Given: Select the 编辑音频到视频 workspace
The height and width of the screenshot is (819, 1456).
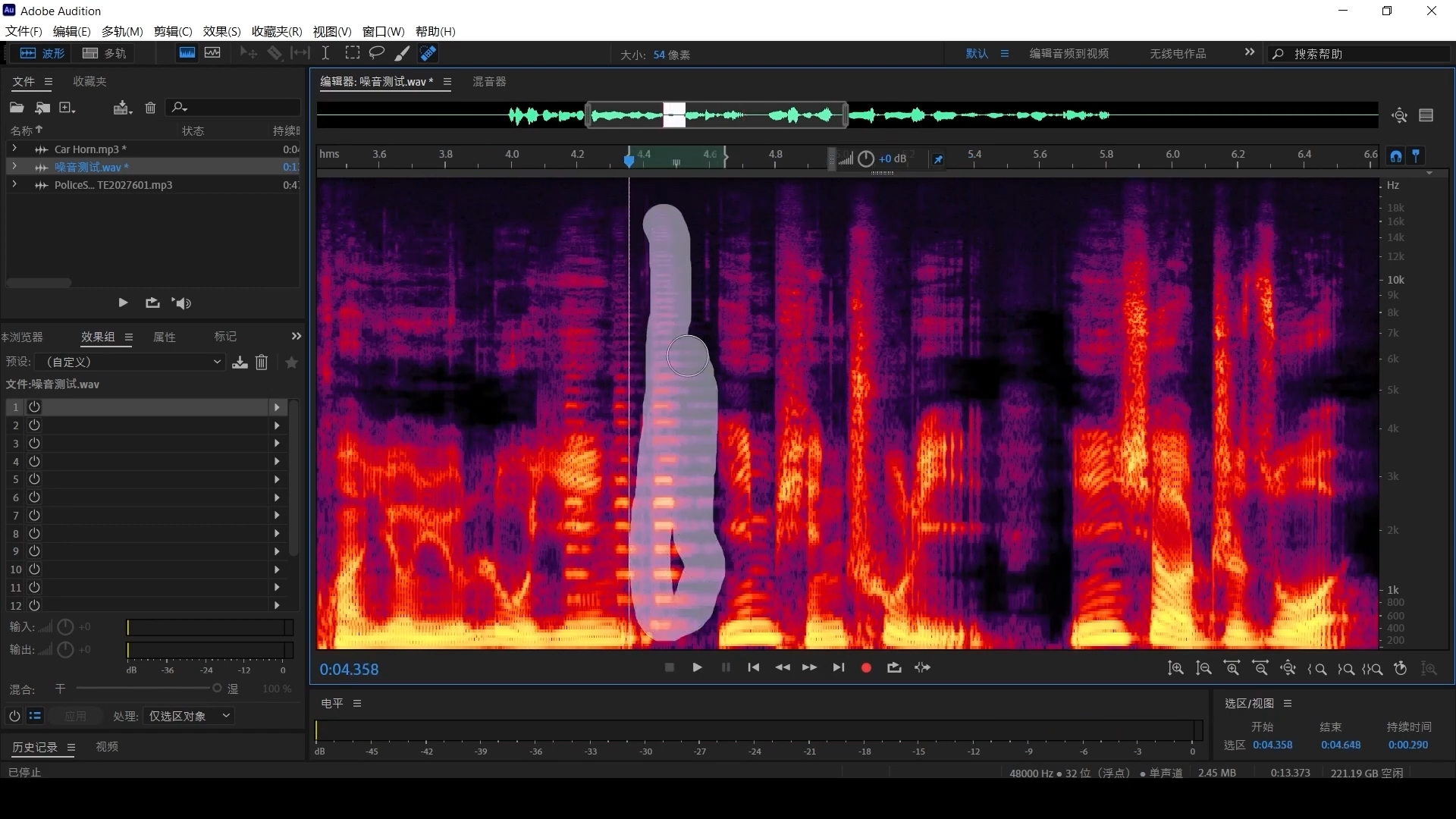Looking at the screenshot, I should click(x=1068, y=54).
